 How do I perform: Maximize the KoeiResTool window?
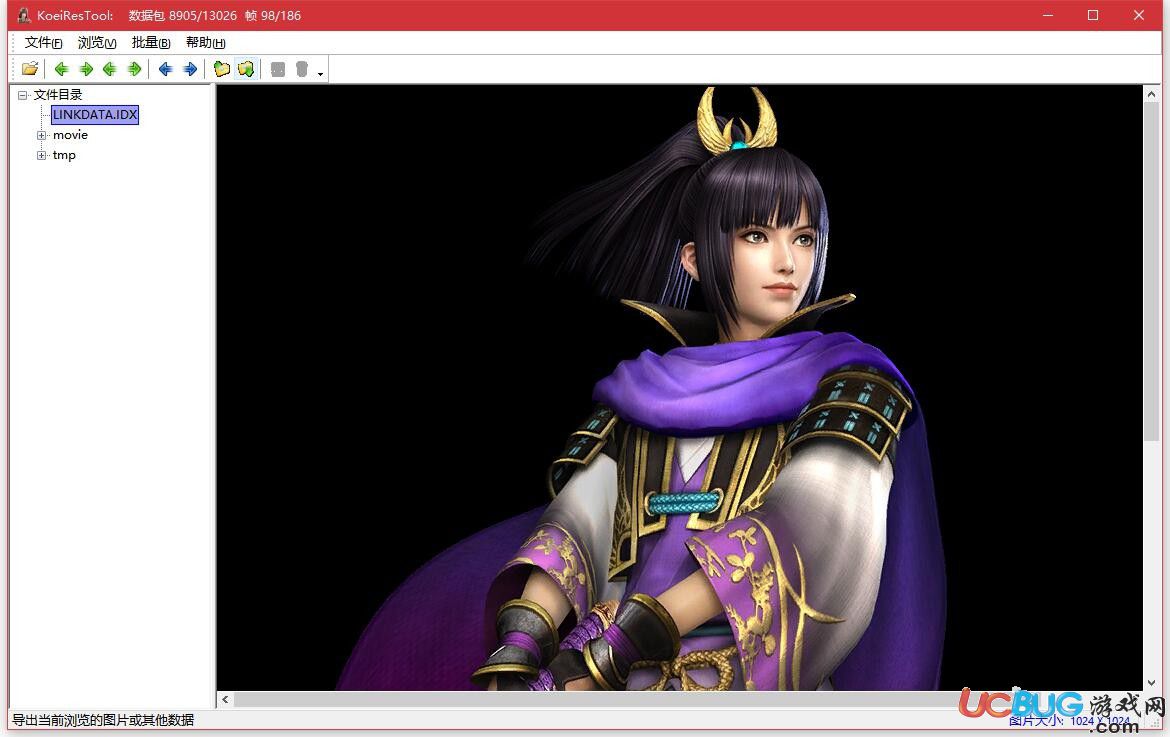[1093, 15]
